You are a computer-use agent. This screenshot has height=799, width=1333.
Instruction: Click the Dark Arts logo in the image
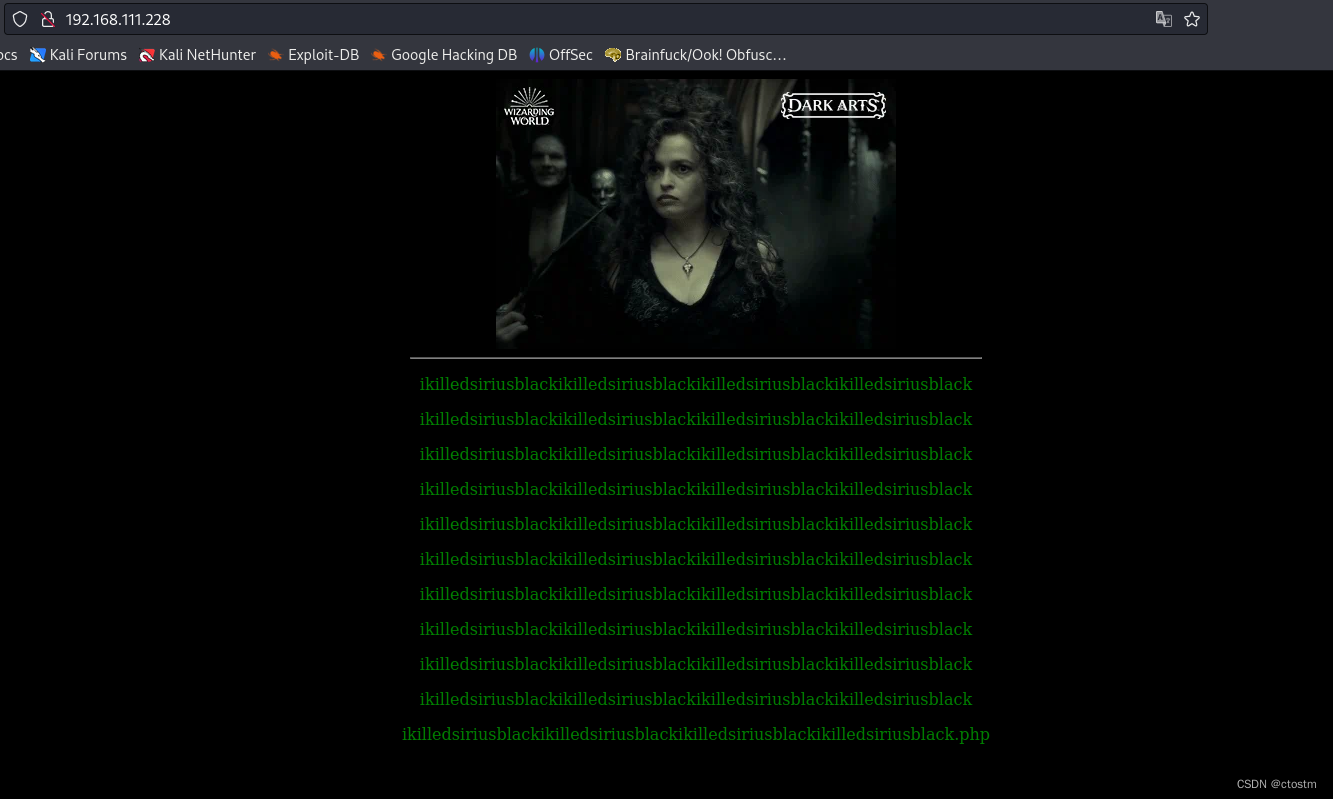(x=833, y=105)
